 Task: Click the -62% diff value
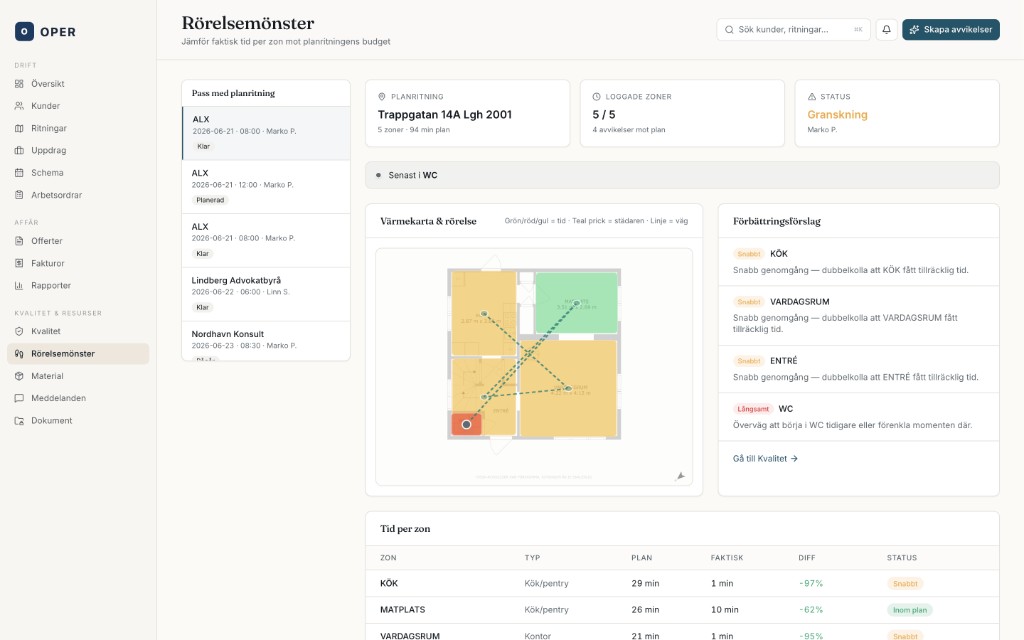click(x=810, y=609)
